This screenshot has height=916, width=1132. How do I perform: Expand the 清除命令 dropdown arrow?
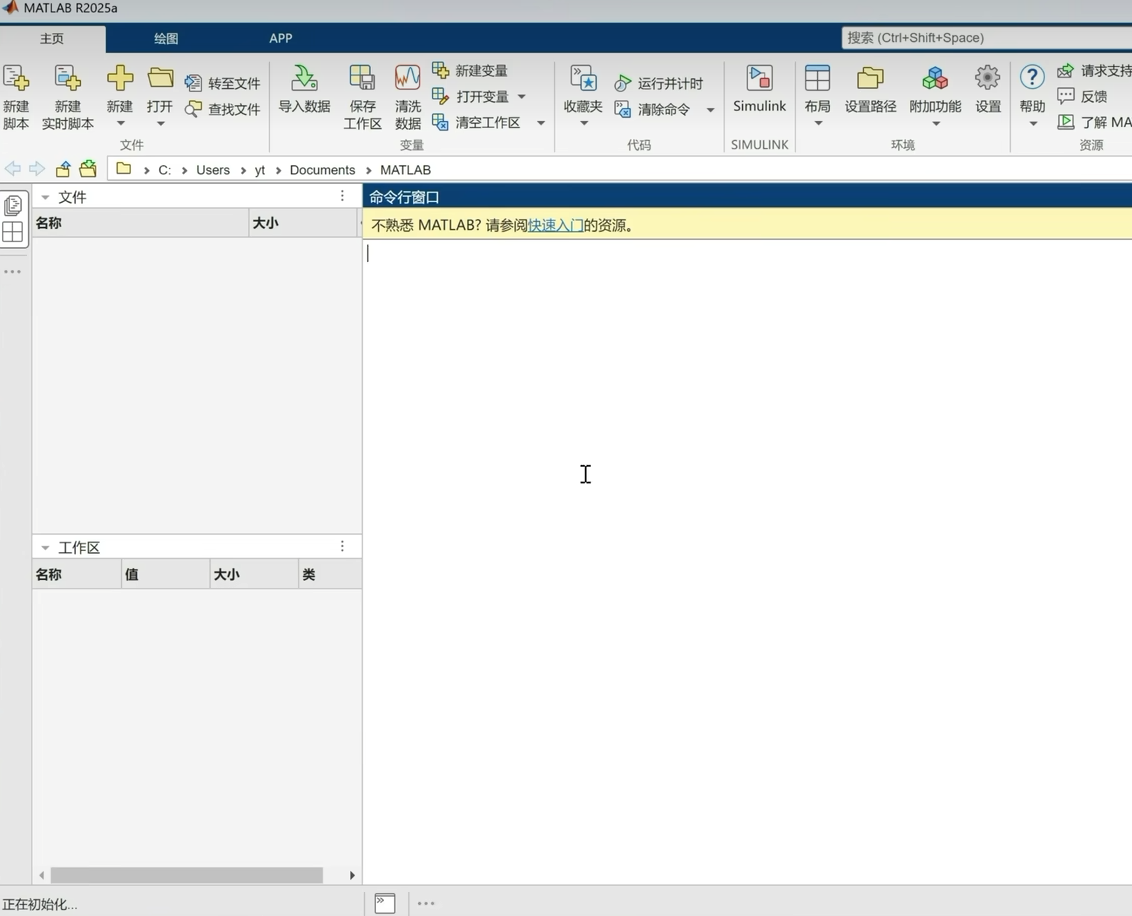(710, 110)
